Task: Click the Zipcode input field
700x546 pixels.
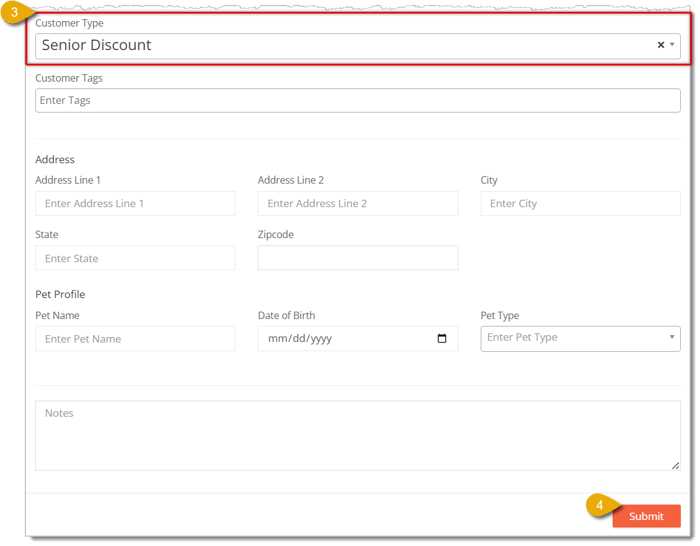Action: click(358, 258)
